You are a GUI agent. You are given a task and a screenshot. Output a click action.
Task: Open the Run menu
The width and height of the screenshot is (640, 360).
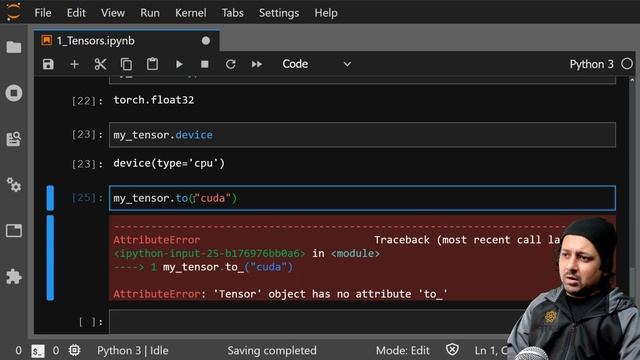pos(150,13)
